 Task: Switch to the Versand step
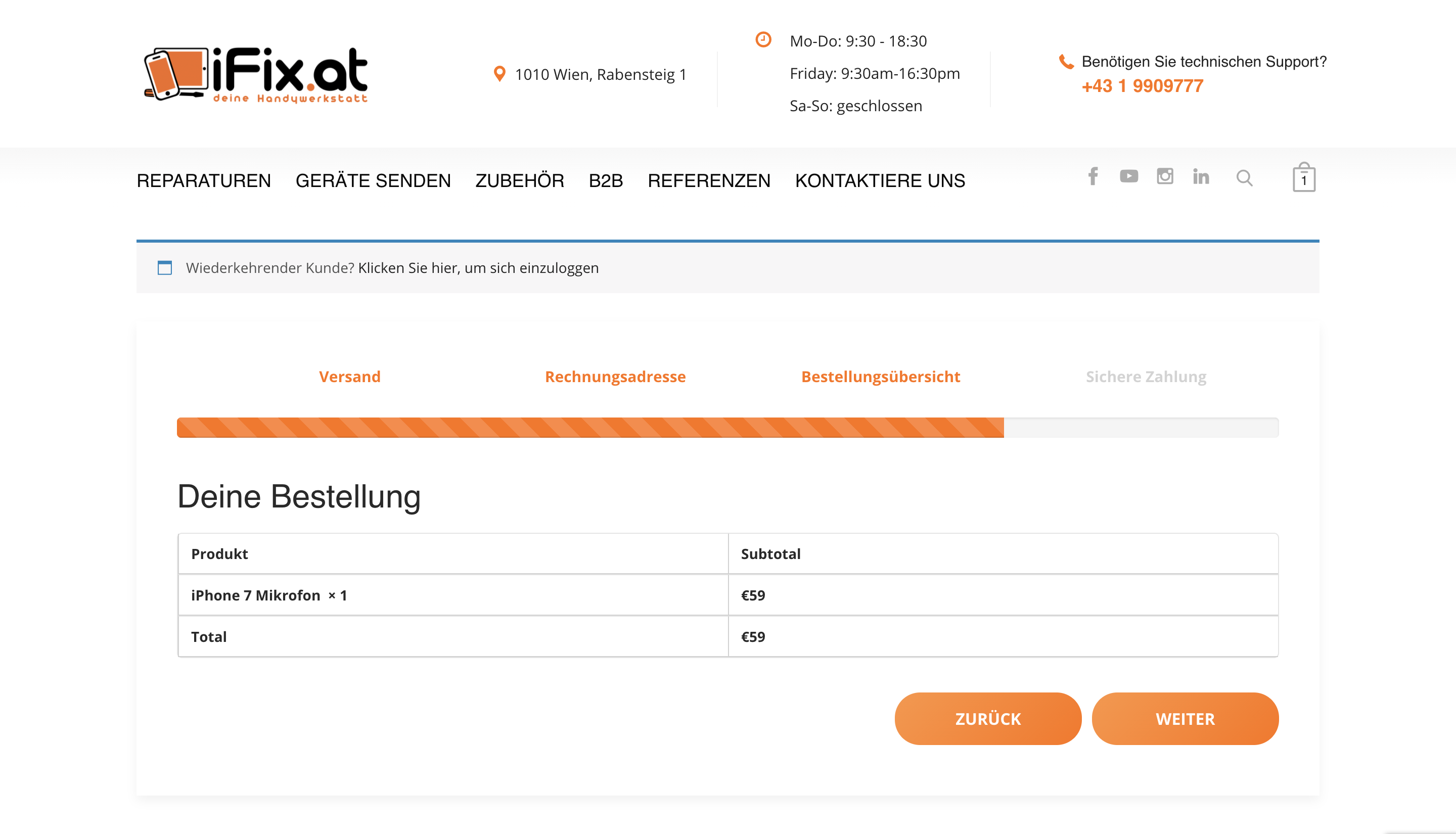pos(349,377)
